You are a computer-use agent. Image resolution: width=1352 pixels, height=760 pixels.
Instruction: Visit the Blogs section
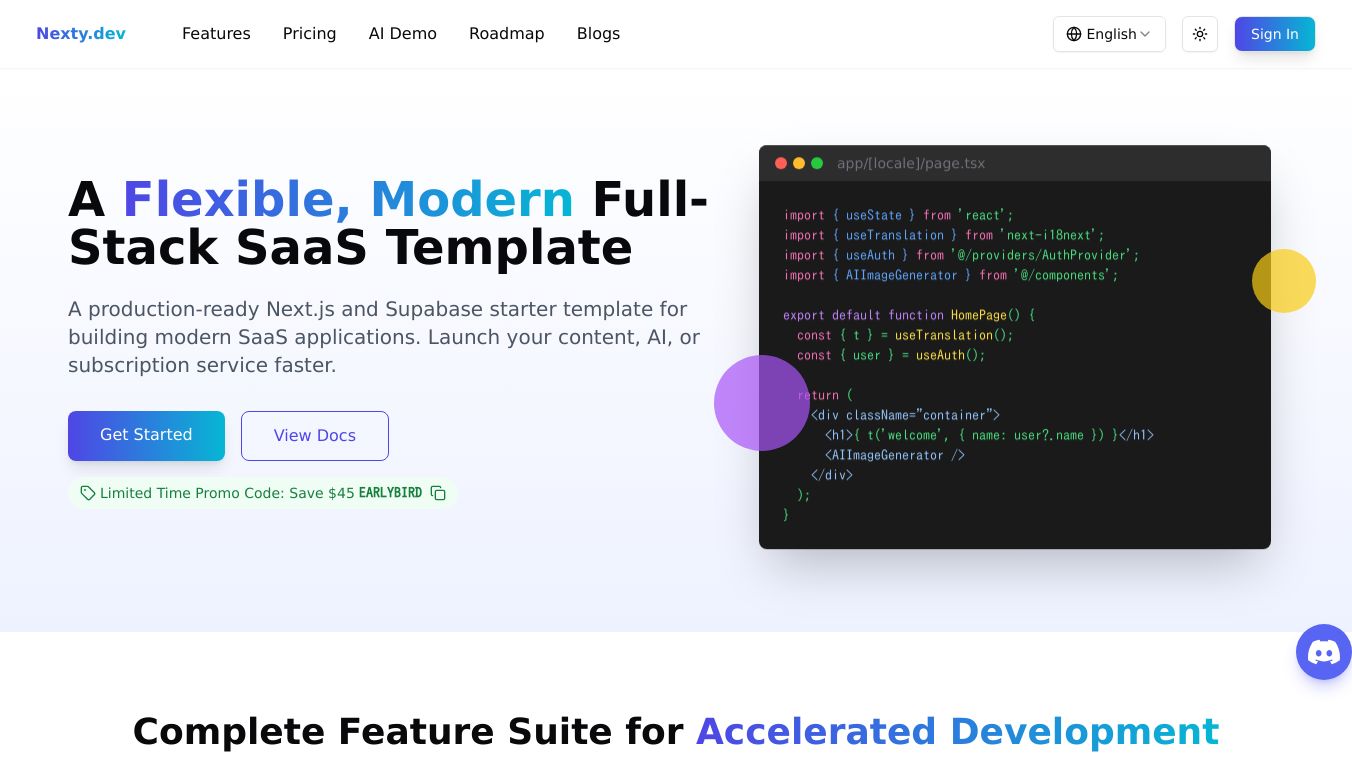coord(598,34)
